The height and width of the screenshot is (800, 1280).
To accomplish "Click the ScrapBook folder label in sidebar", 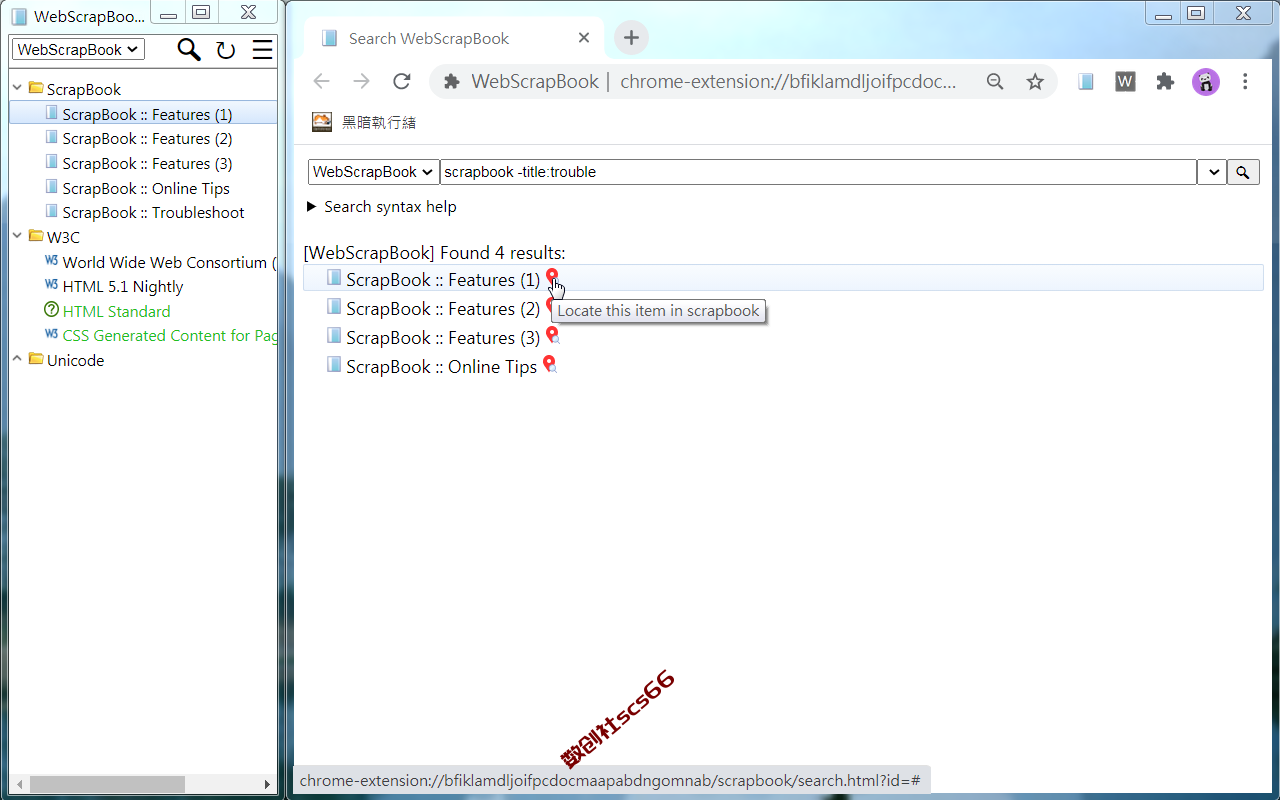I will tap(84, 89).
